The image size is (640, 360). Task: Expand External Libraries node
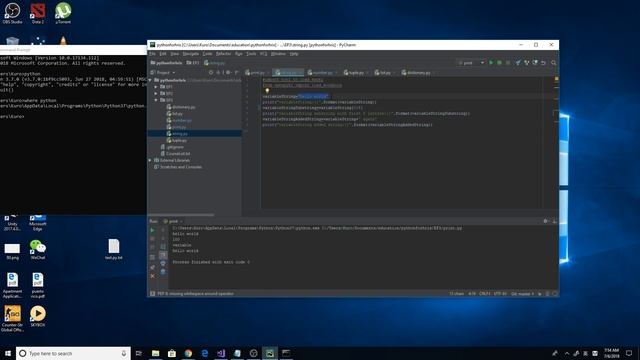[x=151, y=160]
